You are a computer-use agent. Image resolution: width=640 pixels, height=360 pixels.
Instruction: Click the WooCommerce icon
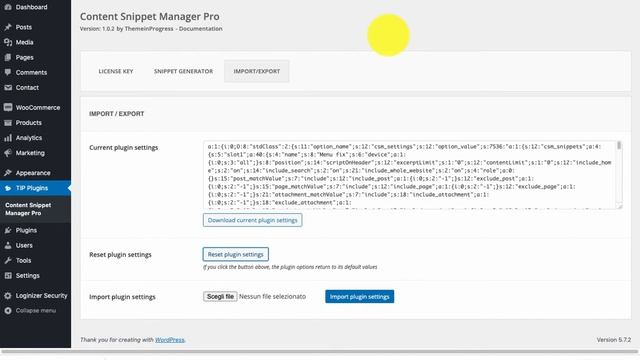(8, 107)
